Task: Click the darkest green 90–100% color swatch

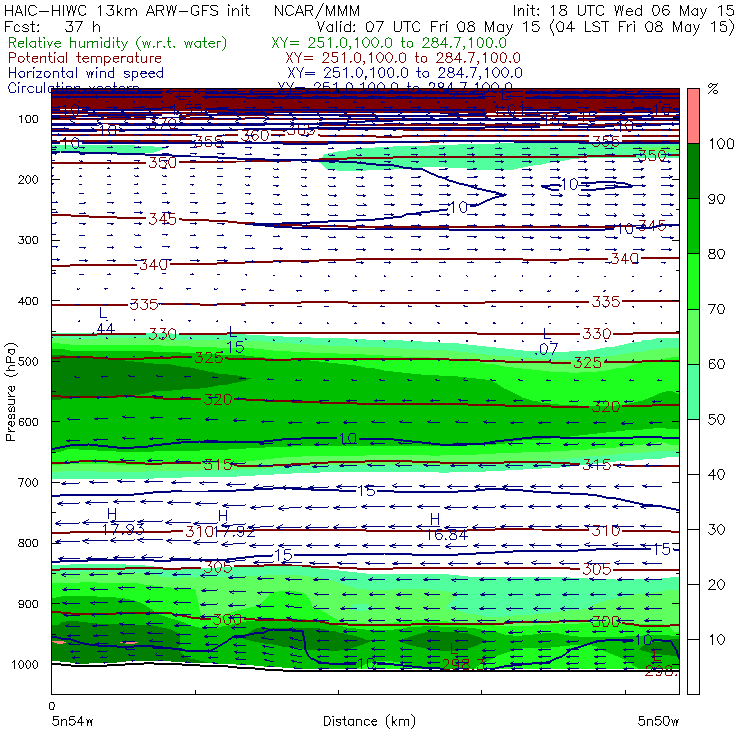Action: coord(693,171)
